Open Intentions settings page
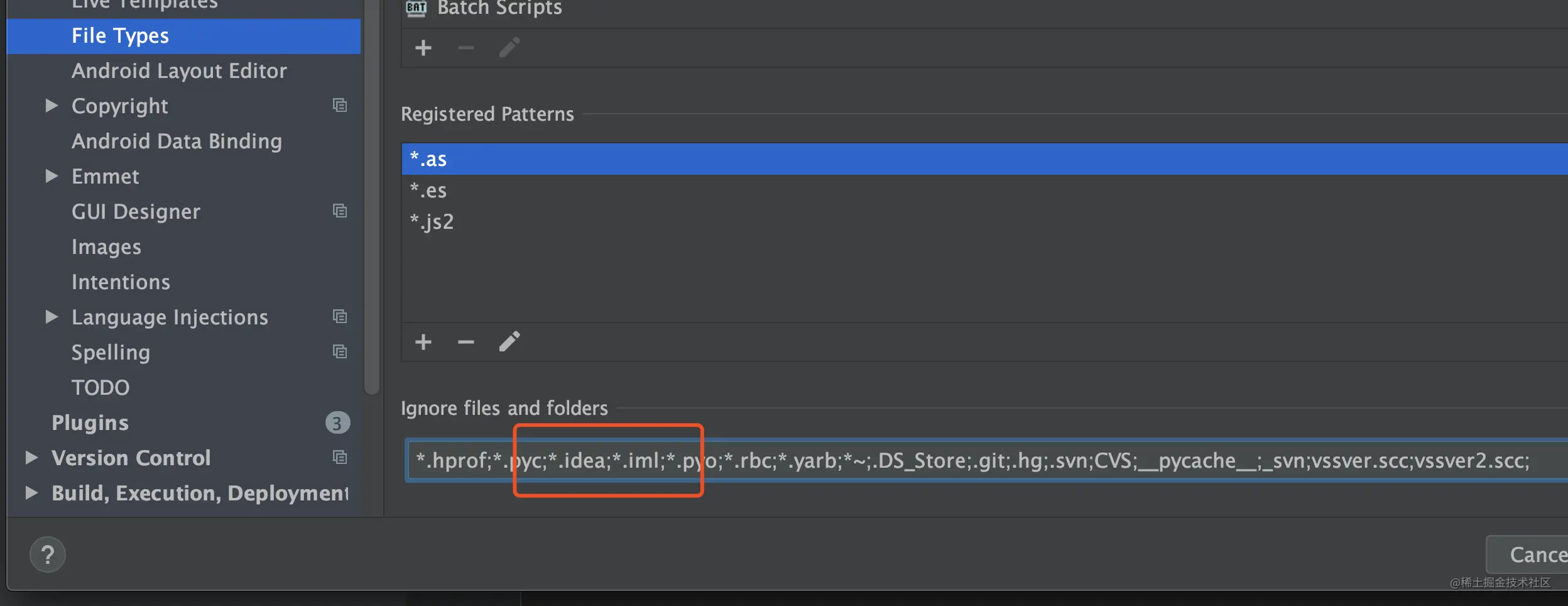Screen dimensions: 1568x606 [x=121, y=282]
